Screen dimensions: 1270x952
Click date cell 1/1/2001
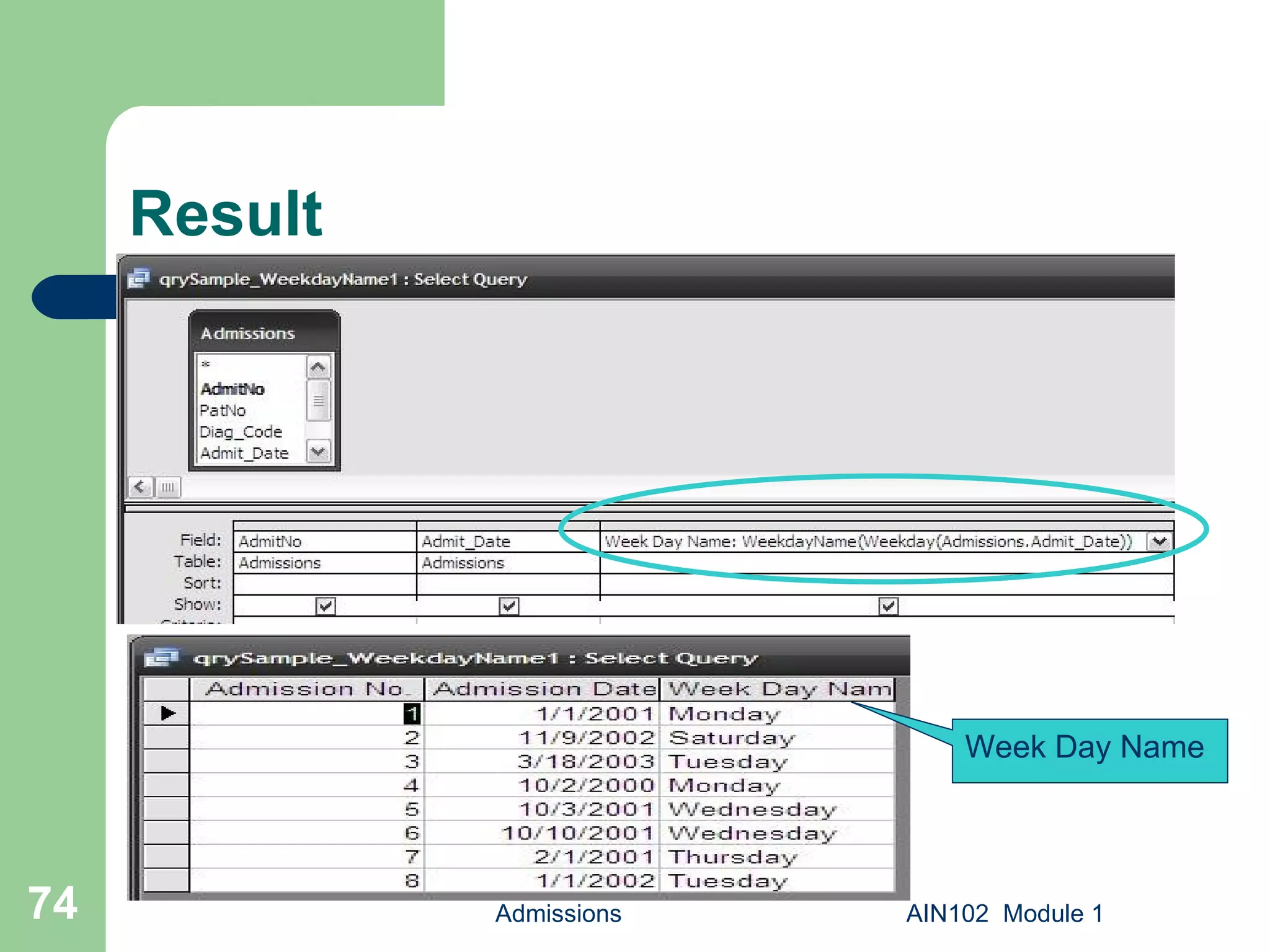[542, 713]
